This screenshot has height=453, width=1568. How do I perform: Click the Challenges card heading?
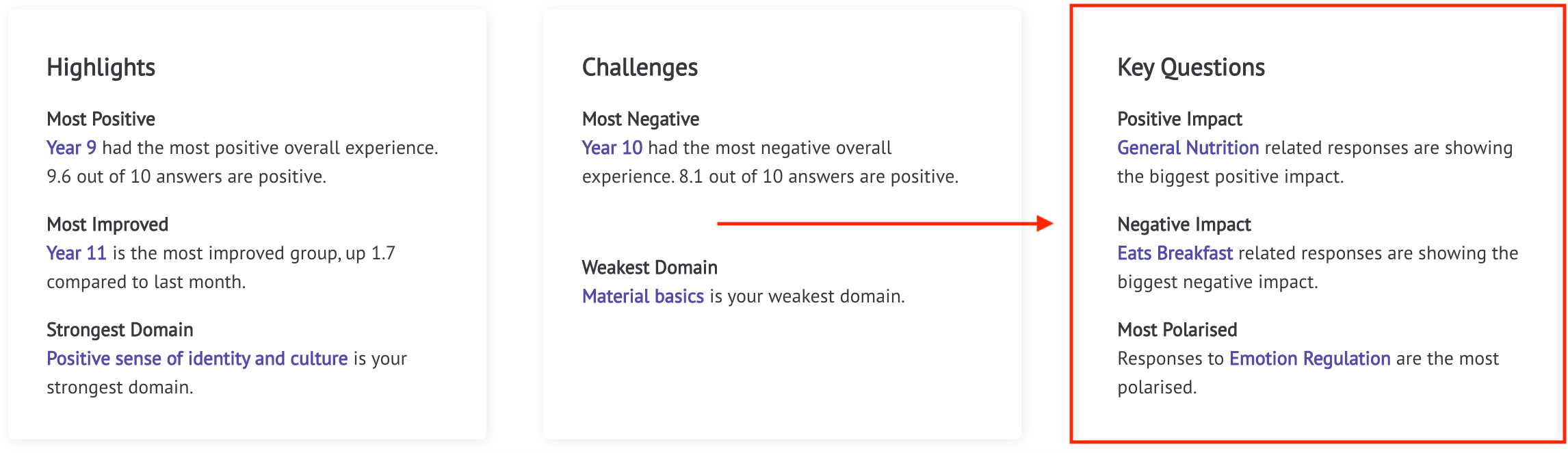point(640,68)
